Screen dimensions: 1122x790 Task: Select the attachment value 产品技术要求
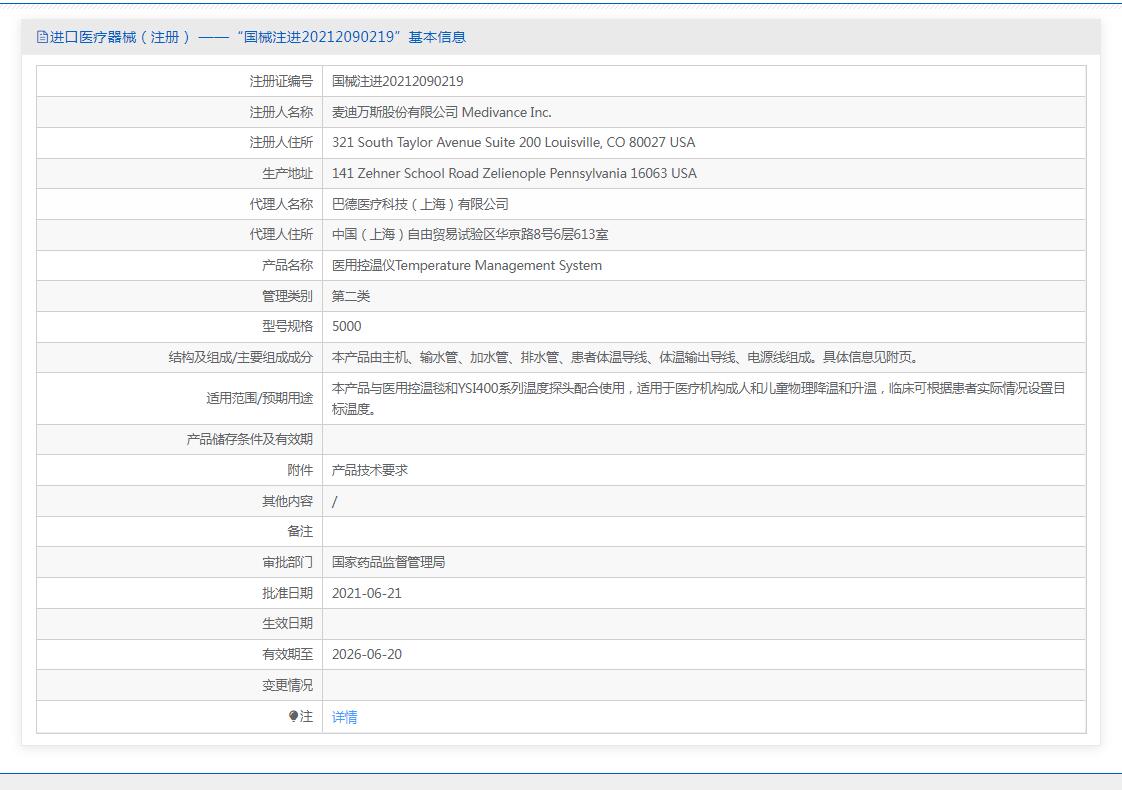tap(370, 470)
